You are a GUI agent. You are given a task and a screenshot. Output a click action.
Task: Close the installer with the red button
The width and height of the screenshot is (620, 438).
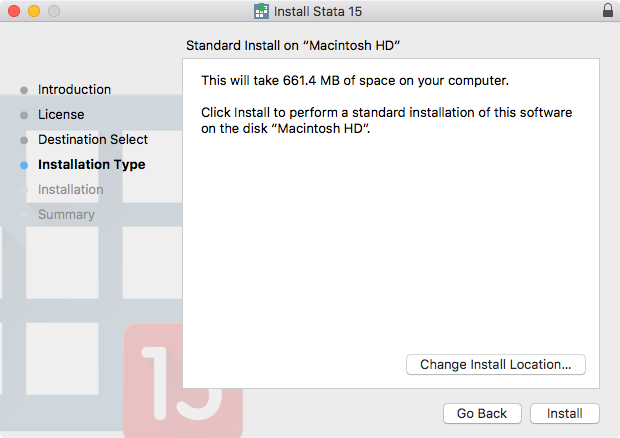click(14, 11)
